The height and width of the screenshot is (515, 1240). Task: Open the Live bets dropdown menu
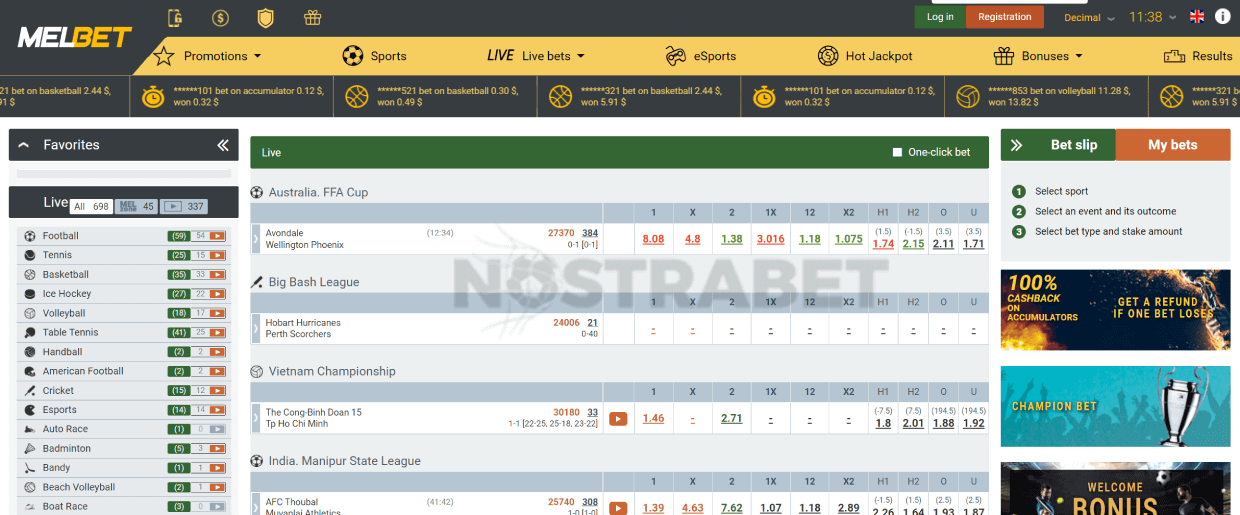(x=536, y=56)
